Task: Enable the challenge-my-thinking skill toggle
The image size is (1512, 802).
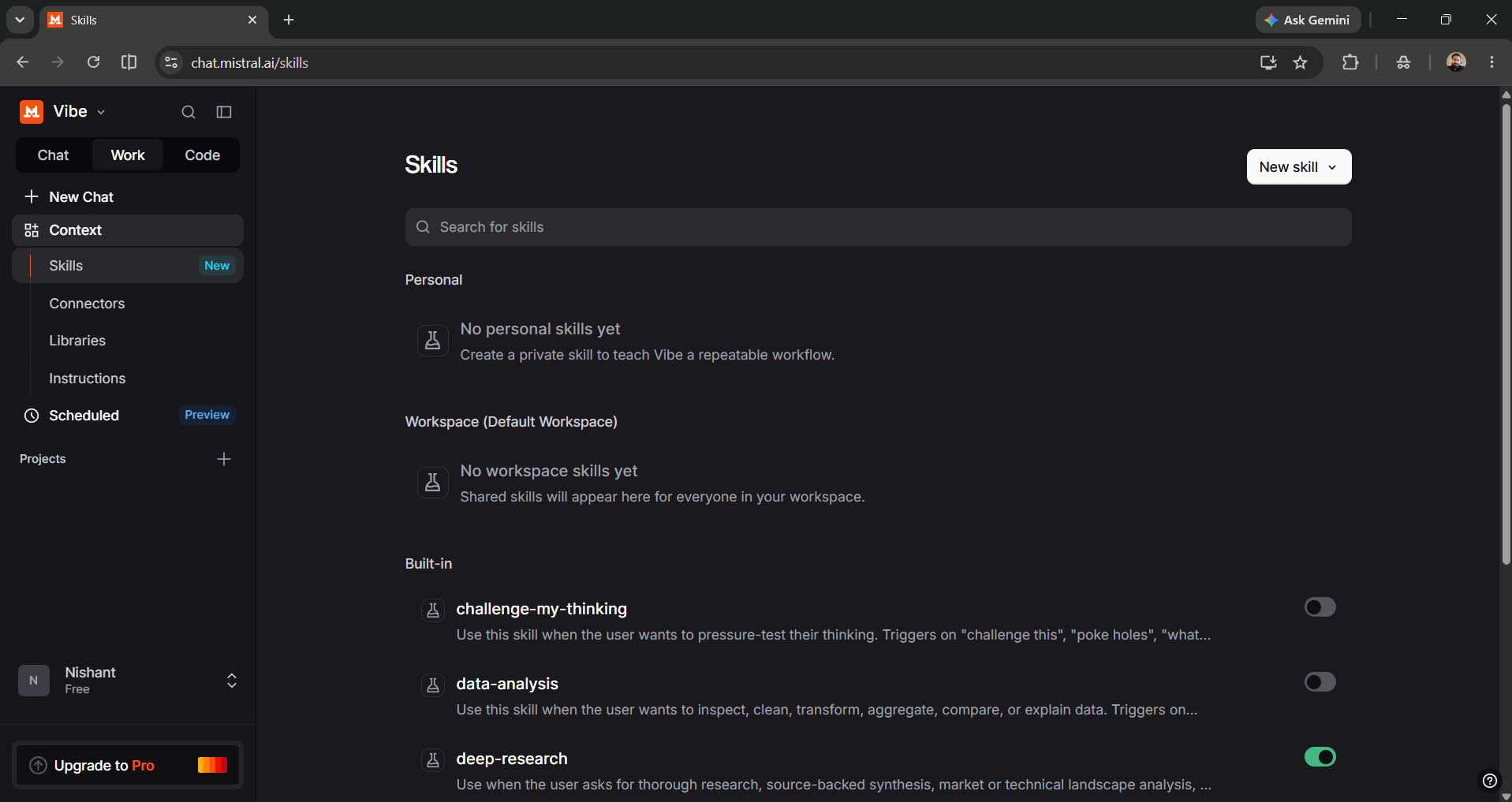Action: point(1320,607)
